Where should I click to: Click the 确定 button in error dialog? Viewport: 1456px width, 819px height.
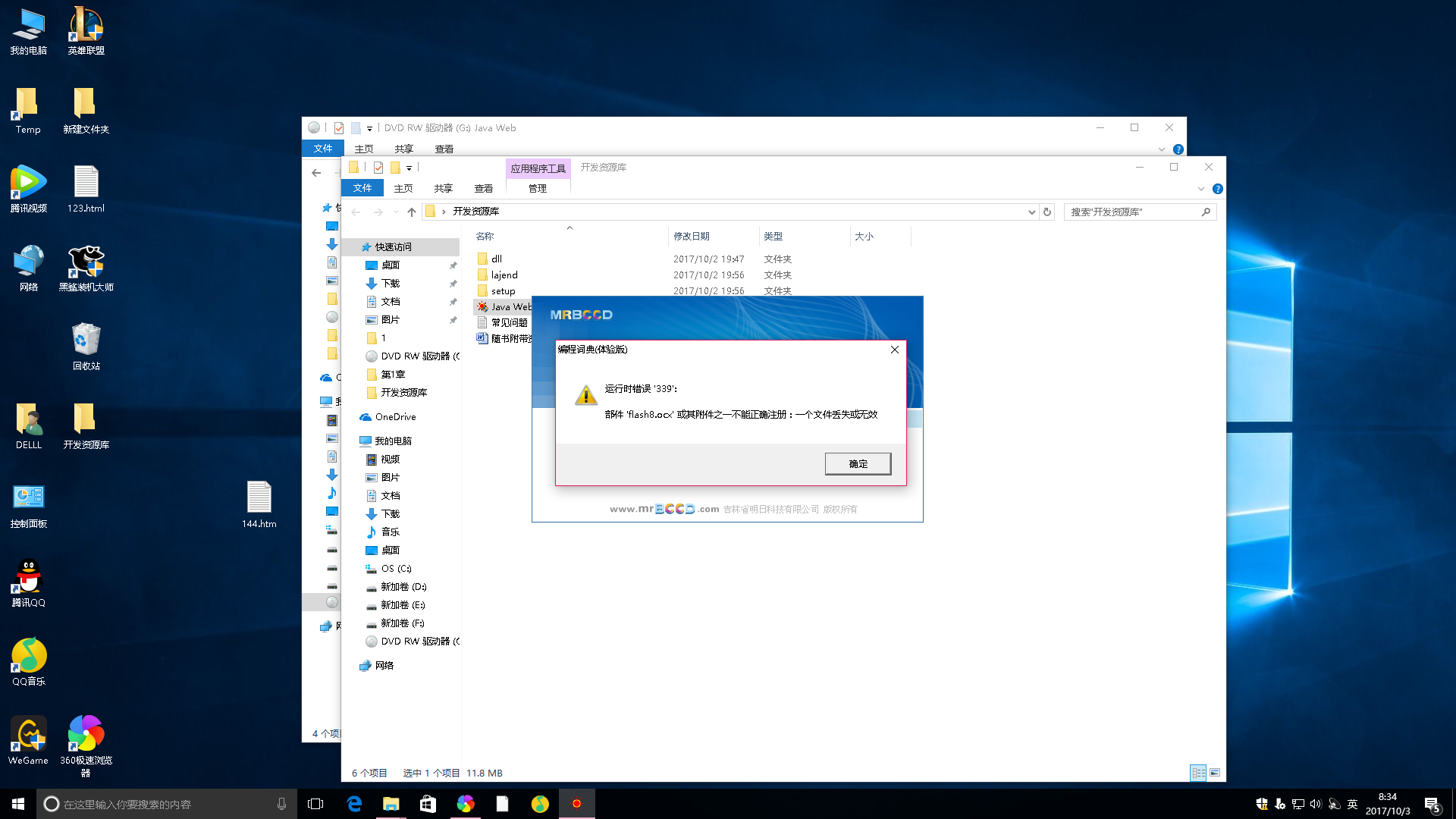[858, 463]
